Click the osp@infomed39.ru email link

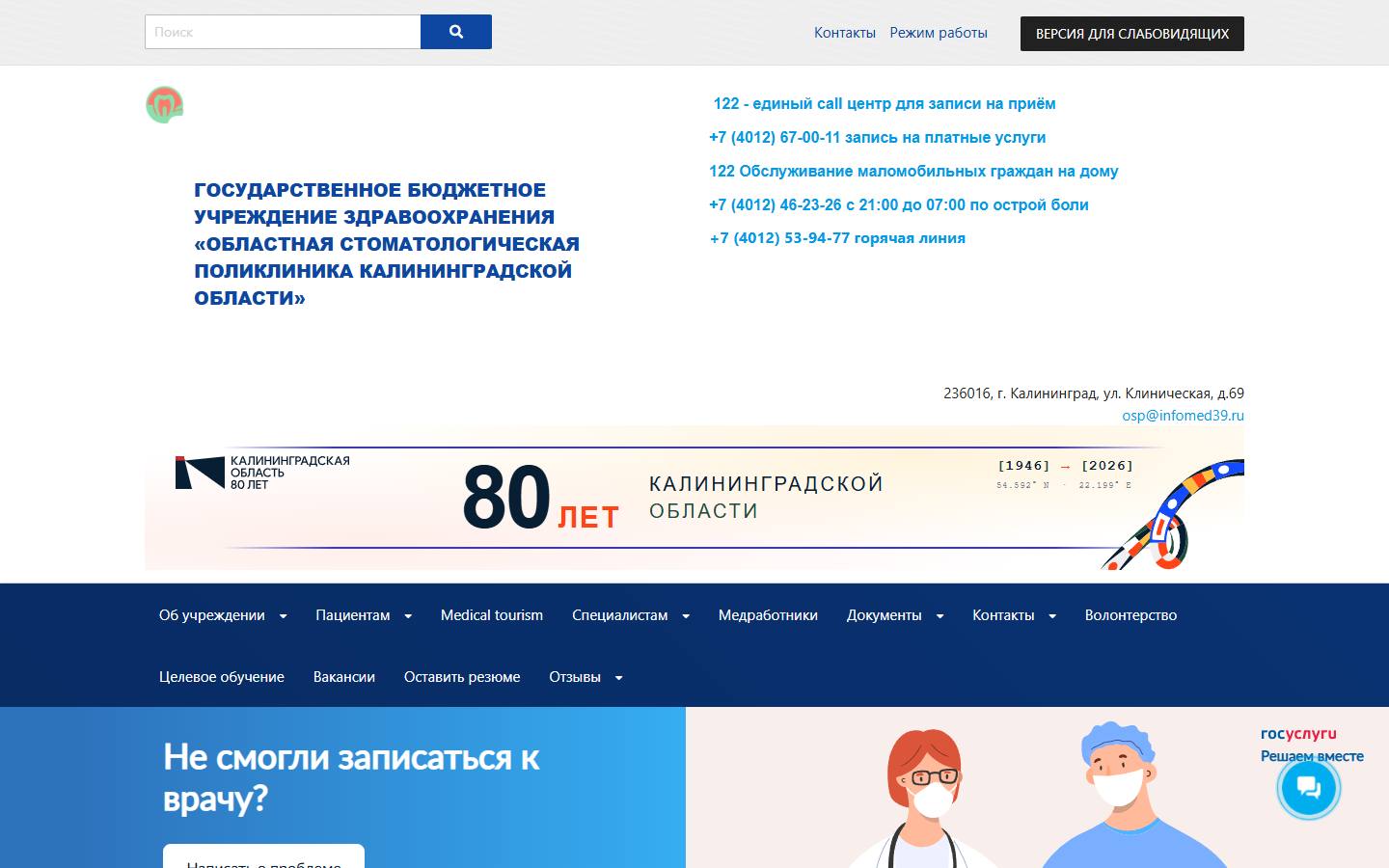1183,416
